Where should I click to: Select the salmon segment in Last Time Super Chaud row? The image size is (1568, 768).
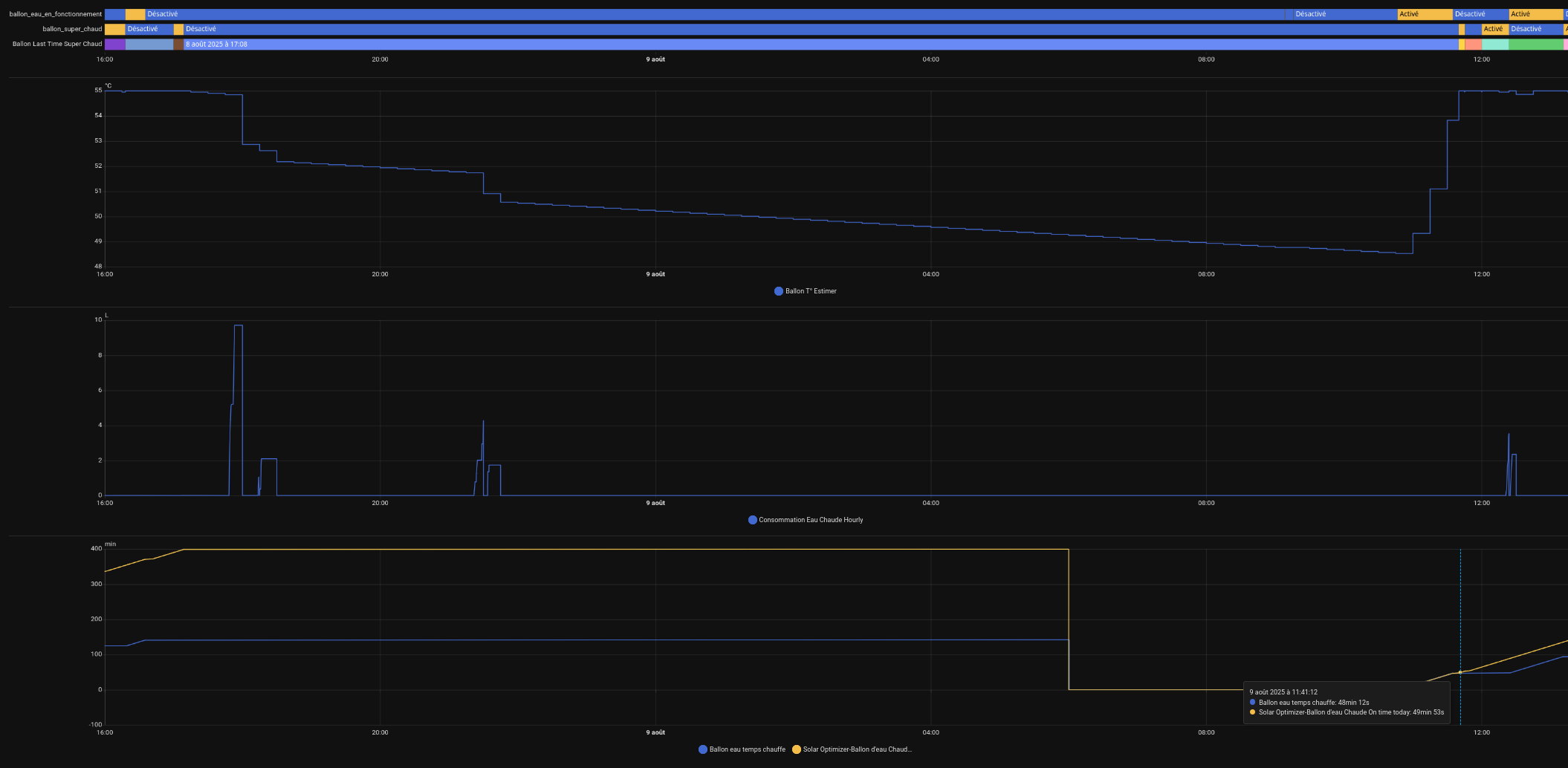point(1473,45)
